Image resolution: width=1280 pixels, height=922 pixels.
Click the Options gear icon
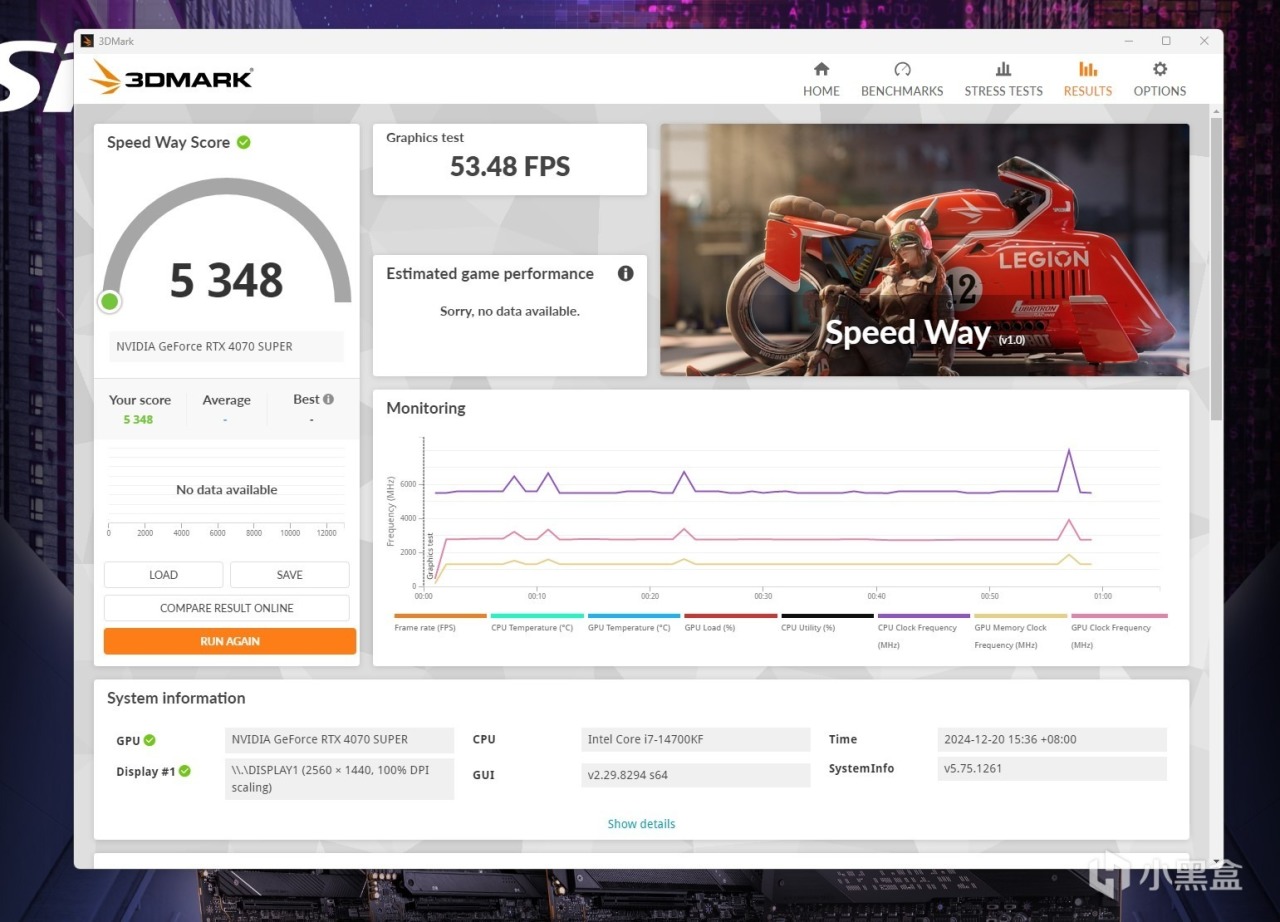1160,69
